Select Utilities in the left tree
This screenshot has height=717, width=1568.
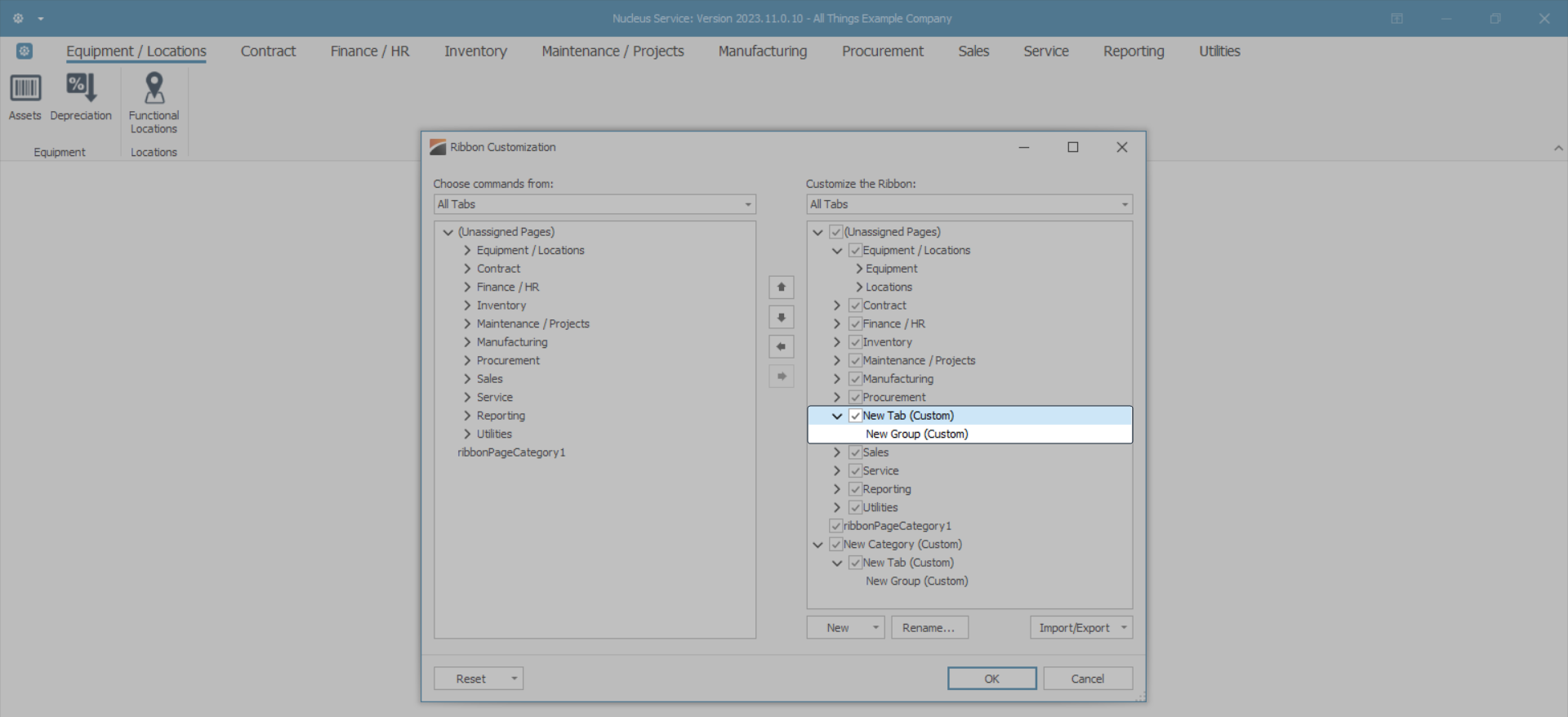click(494, 434)
